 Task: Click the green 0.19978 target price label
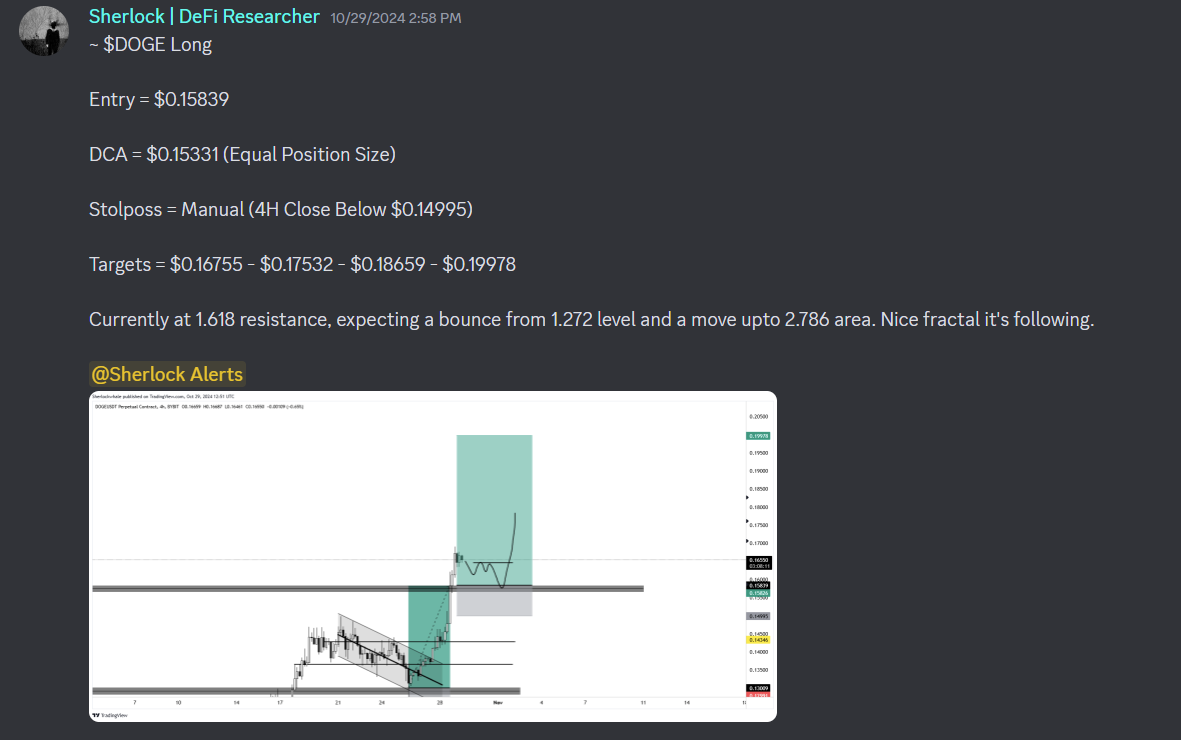tap(759, 436)
